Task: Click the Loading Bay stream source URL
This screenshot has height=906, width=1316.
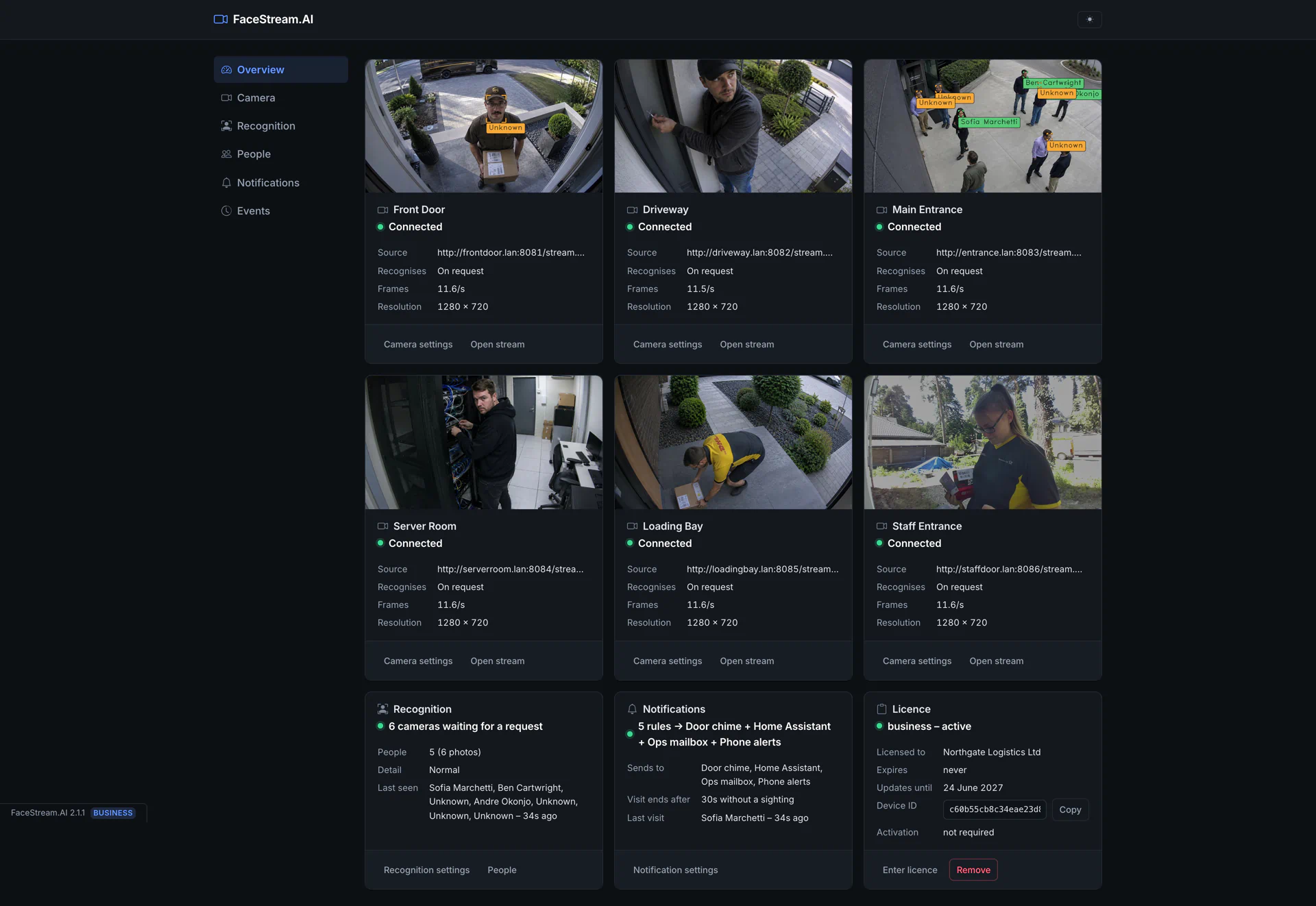Action: [763, 570]
